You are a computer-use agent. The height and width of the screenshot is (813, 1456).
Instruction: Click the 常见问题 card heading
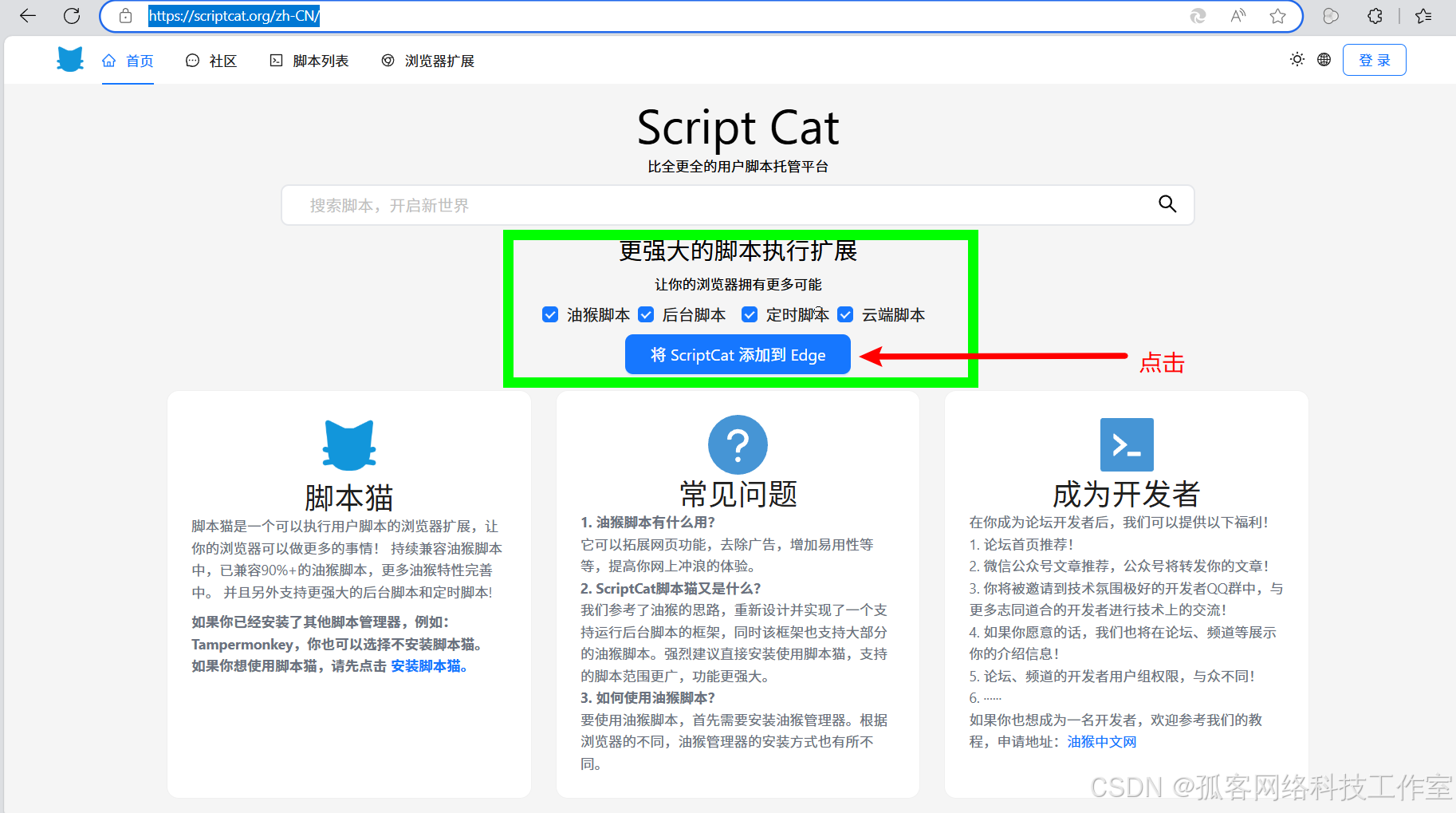tap(738, 494)
